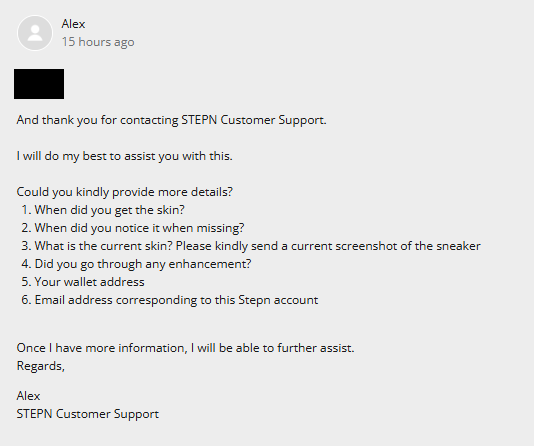
Task: Click the thank you for contacting line
Action: [172, 120]
